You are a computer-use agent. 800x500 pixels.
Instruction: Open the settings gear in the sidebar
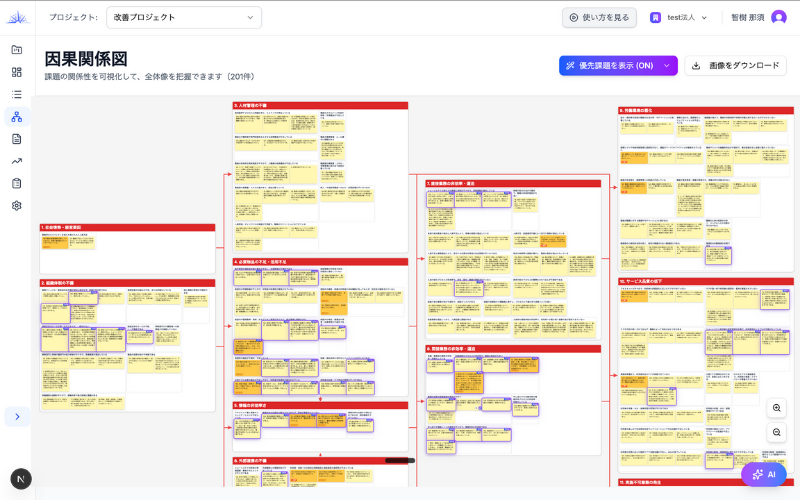click(17, 206)
